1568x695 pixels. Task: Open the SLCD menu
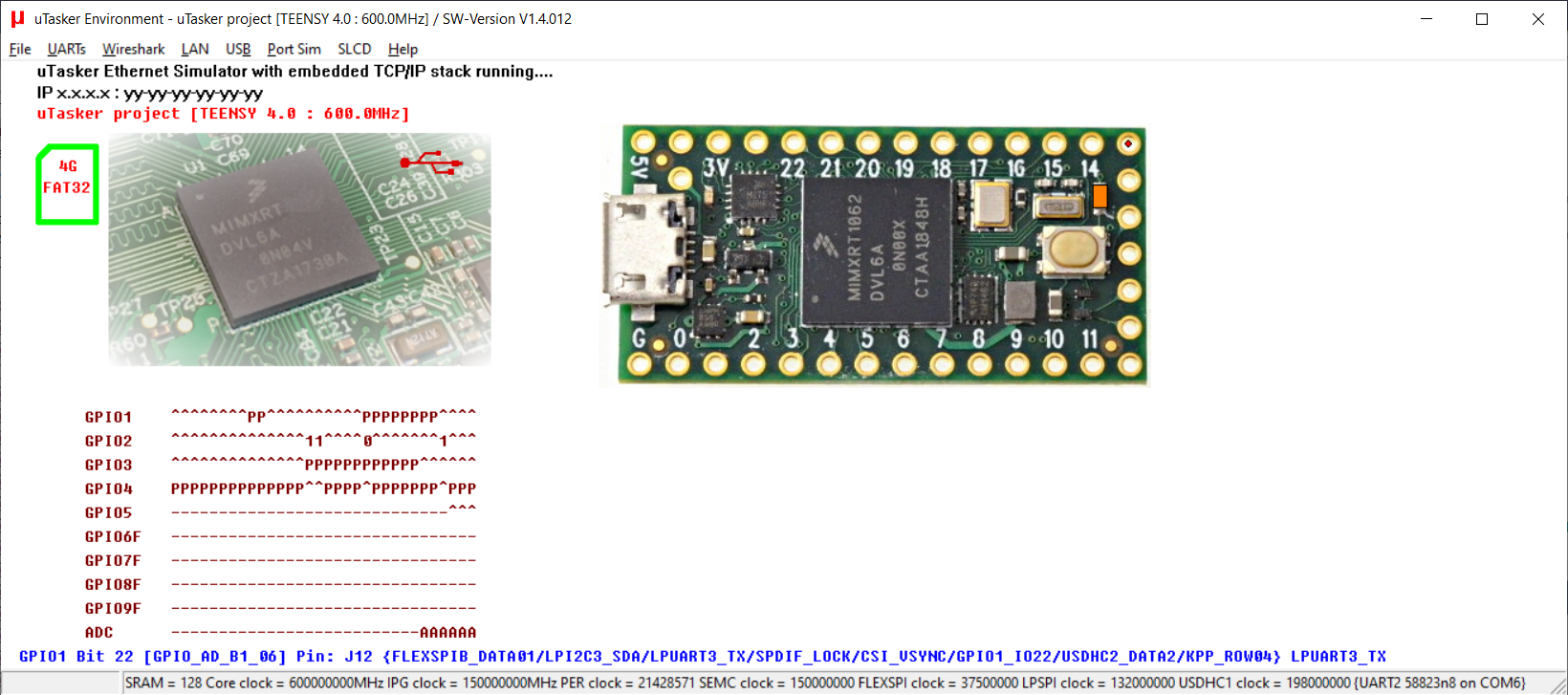354,49
